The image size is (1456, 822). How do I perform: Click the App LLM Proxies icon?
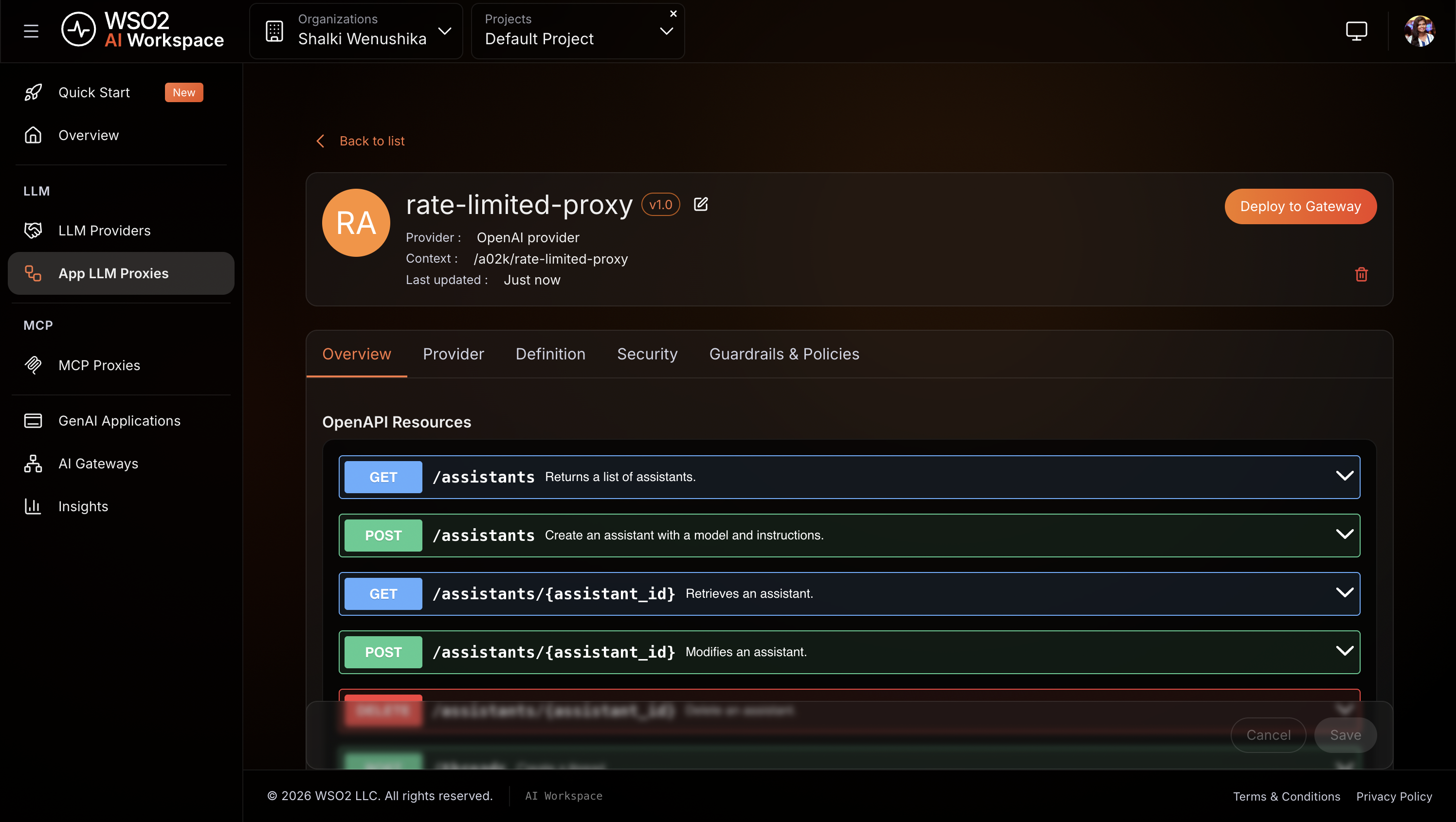(x=33, y=273)
